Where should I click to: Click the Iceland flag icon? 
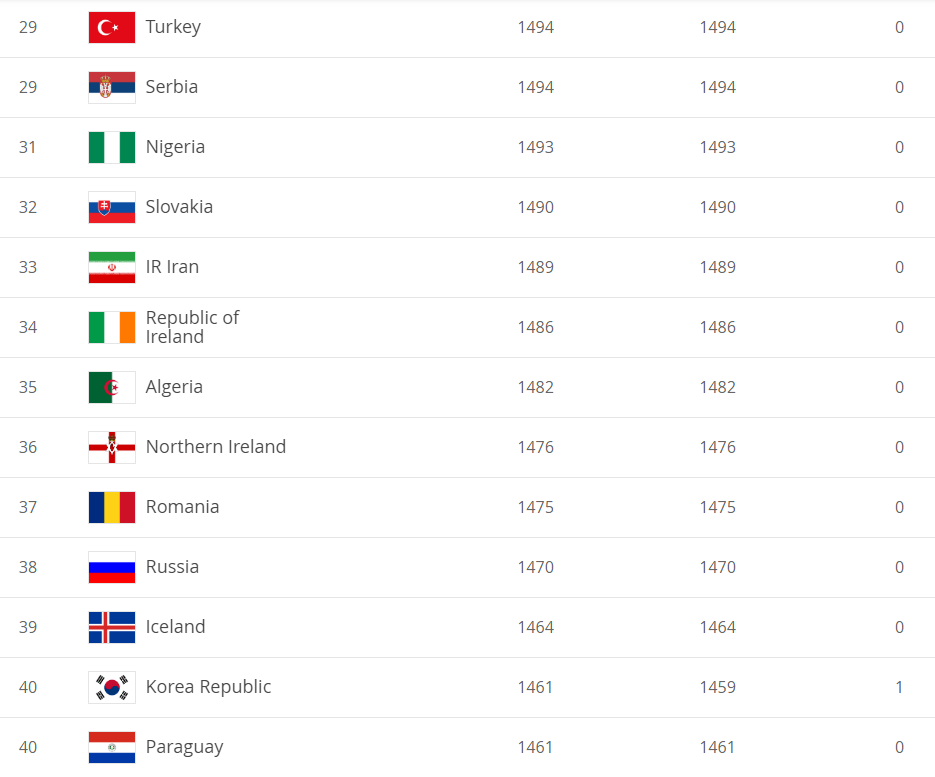click(111, 627)
